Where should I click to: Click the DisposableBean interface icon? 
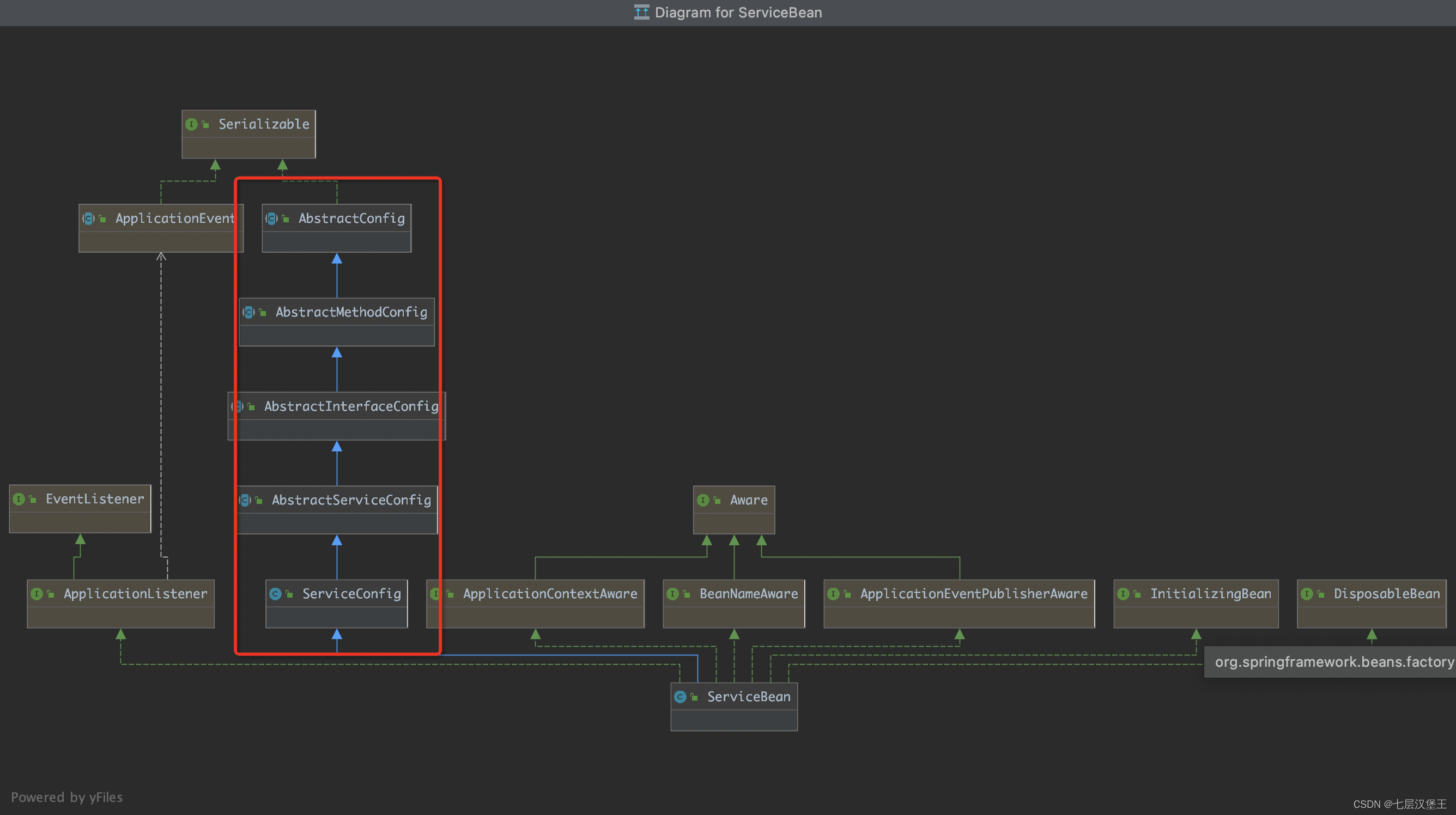coord(1307,594)
